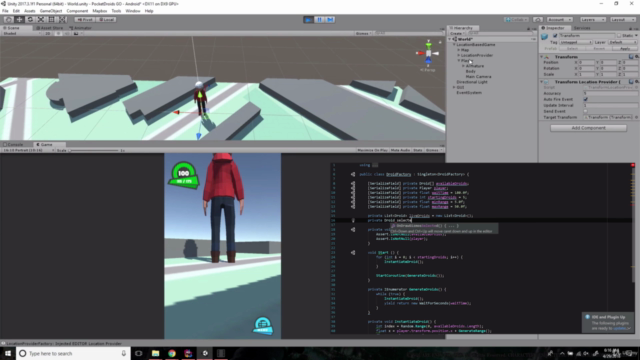This screenshot has width=640, height=360.
Task: Toggle Stats in Game view
Action: (418, 150)
